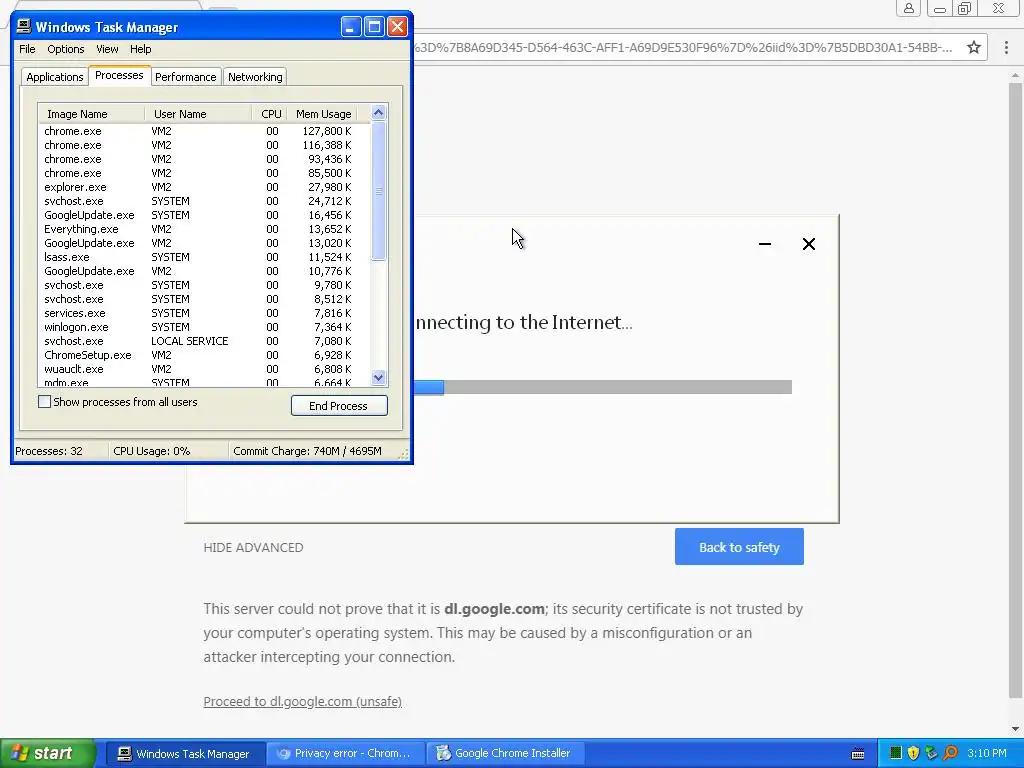Switch to the Performance tab
Screen dimensions: 1024x768
click(185, 77)
